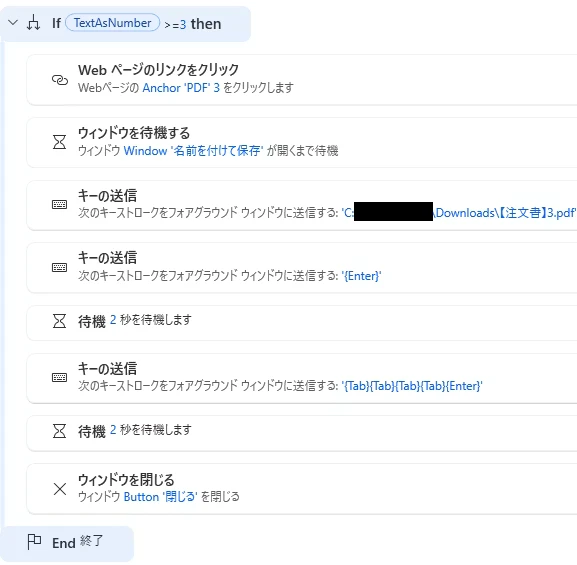Click keyboard icon of '{Enter}' key send action
Screen dimensions: 577x565
[x=60, y=267]
